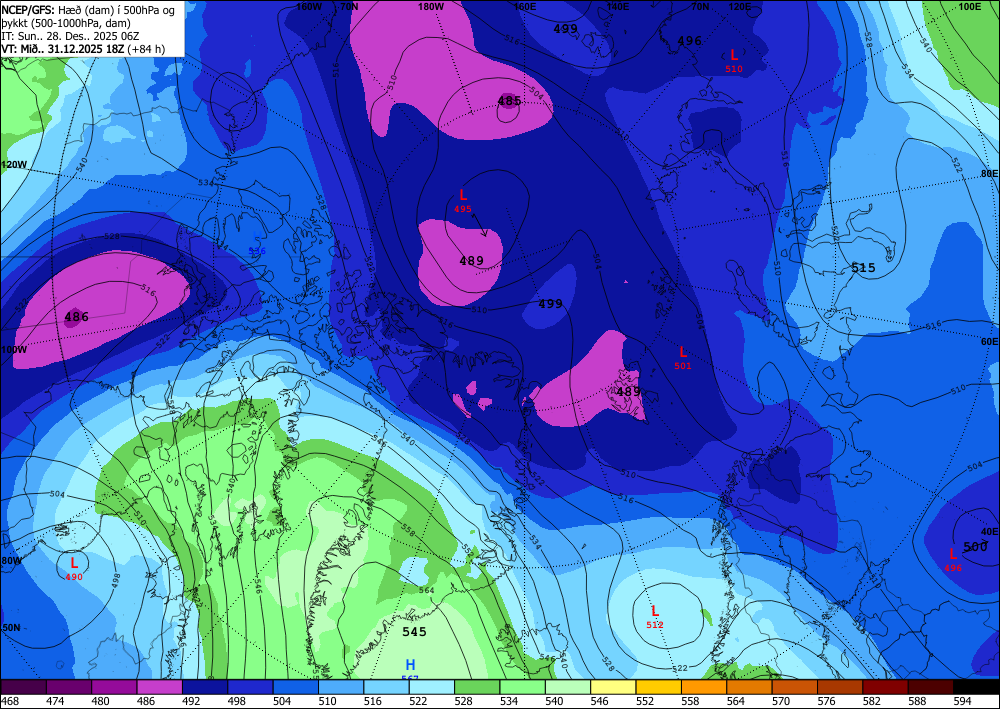Select the bold 545 thickness label
The width and height of the screenshot is (1000, 709).
tap(415, 632)
